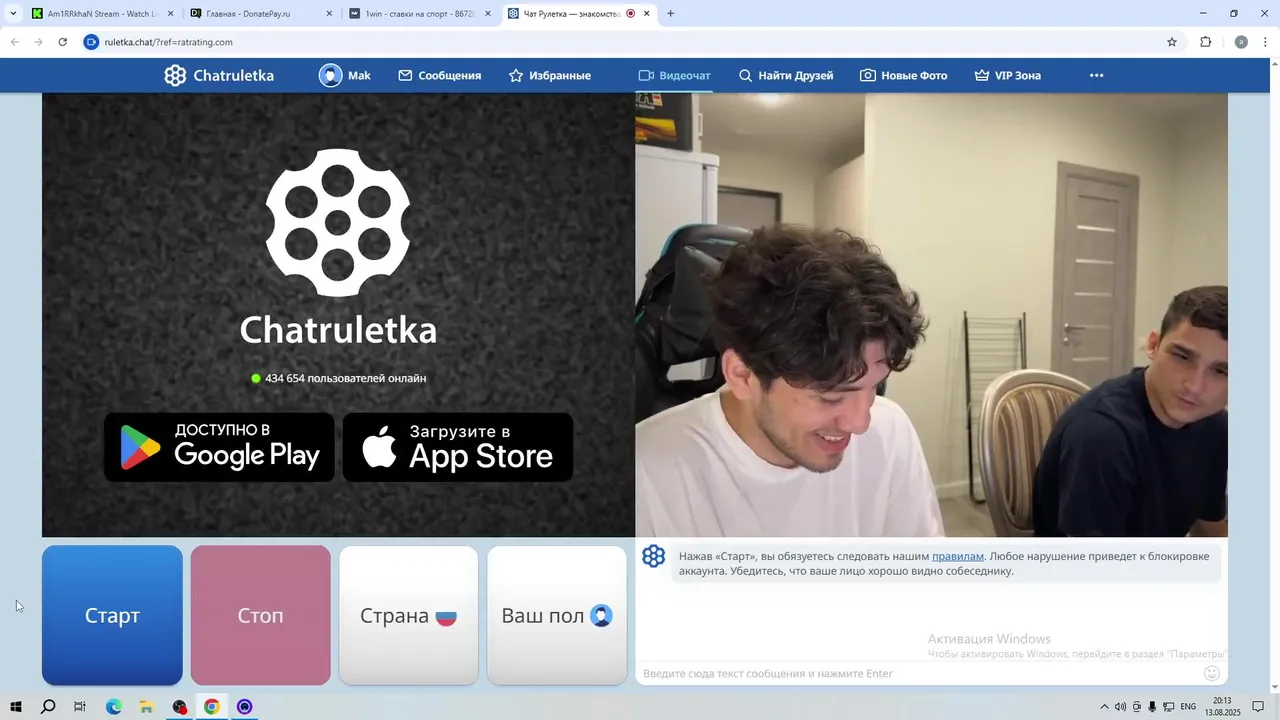Click the online users count text
This screenshot has width=1280, height=720.
(346, 378)
